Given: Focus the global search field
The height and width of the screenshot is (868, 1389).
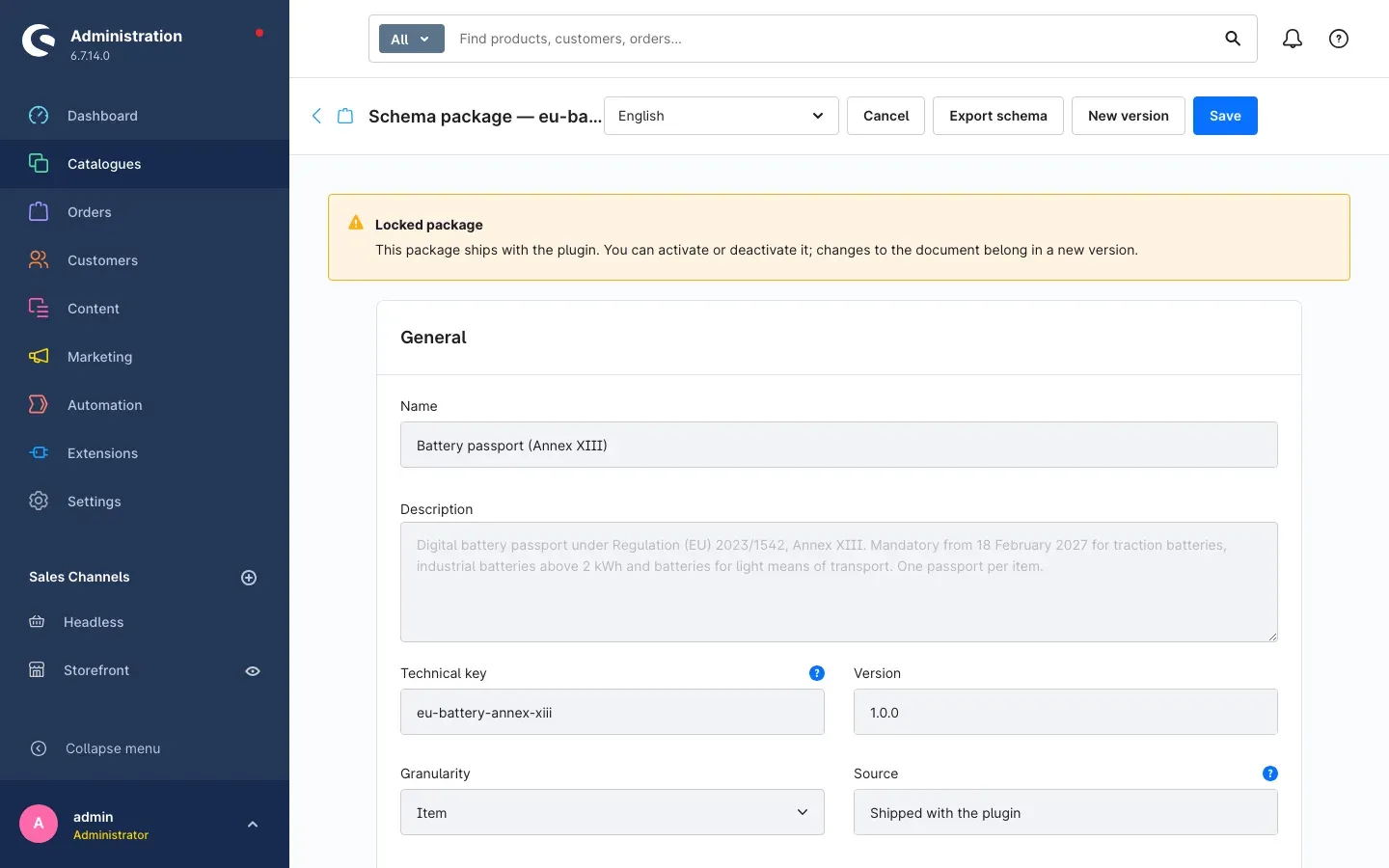Looking at the screenshot, I should (x=834, y=39).
